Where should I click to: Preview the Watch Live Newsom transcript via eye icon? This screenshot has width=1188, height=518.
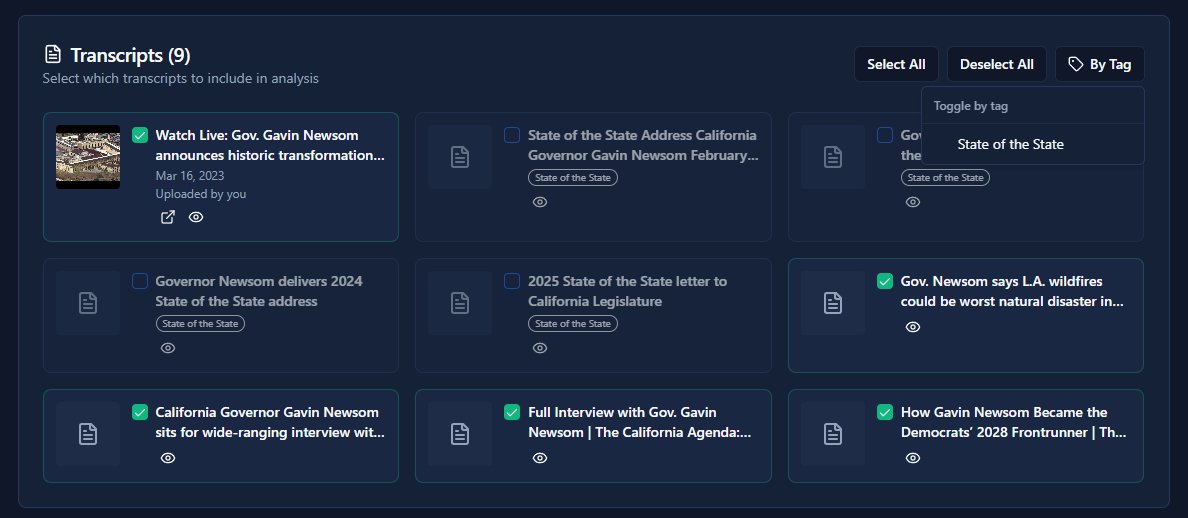click(196, 217)
